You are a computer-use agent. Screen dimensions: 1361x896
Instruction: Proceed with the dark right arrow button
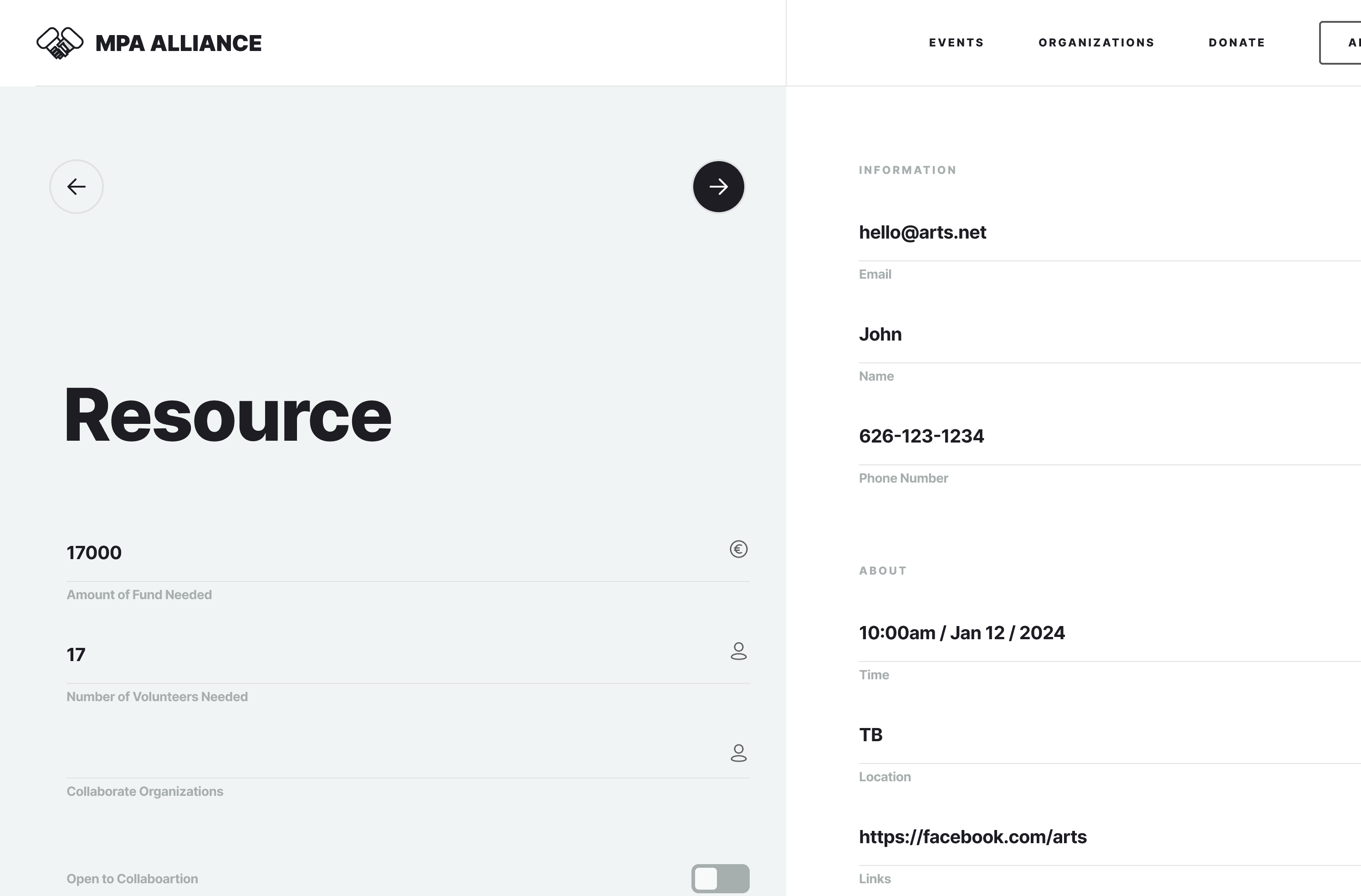(x=718, y=187)
